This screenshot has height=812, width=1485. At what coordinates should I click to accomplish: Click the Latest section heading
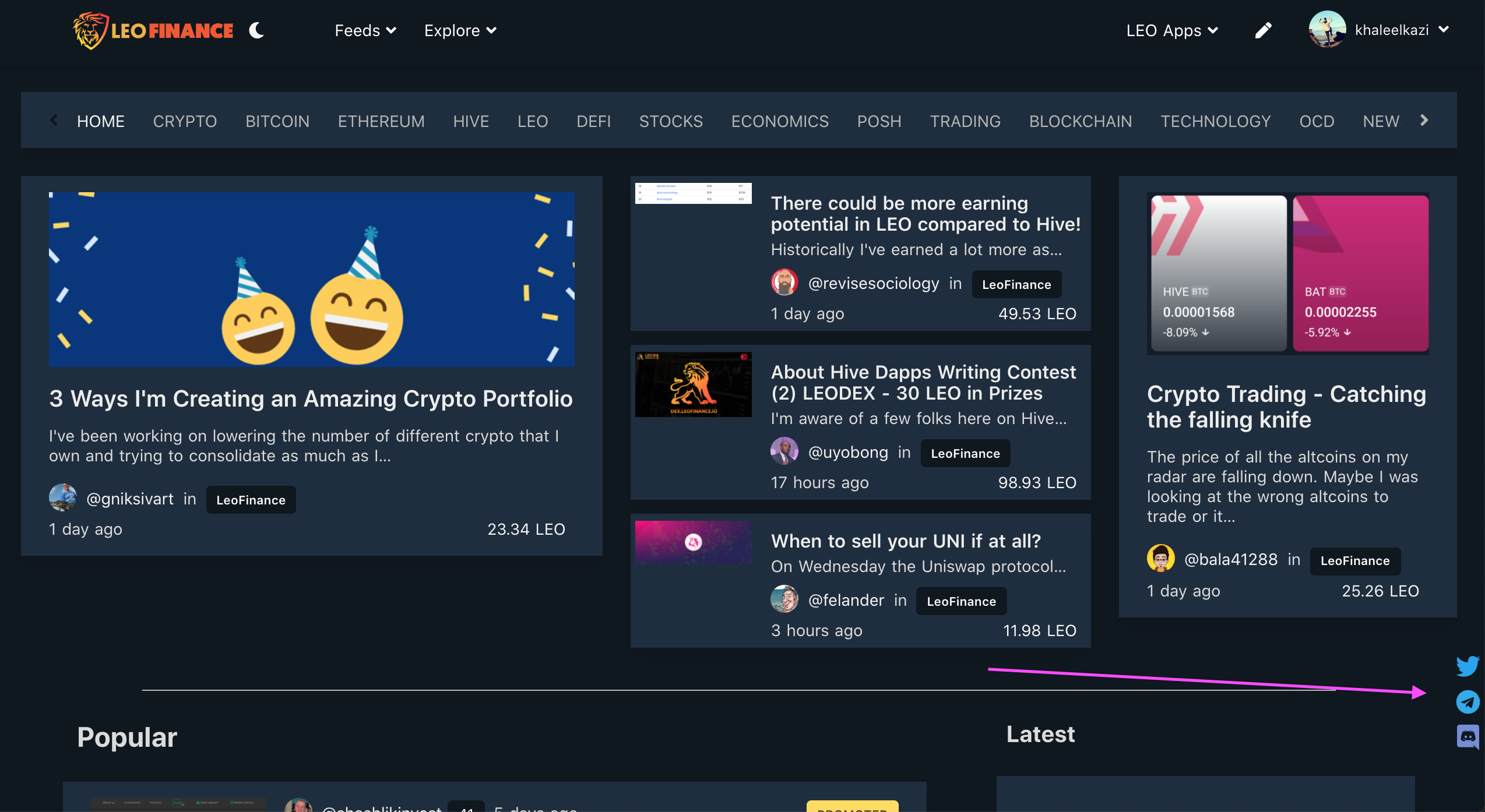click(1040, 735)
